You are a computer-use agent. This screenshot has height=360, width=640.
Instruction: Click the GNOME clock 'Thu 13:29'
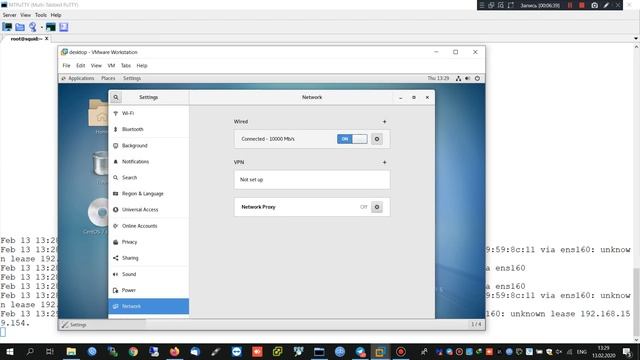[438, 78]
